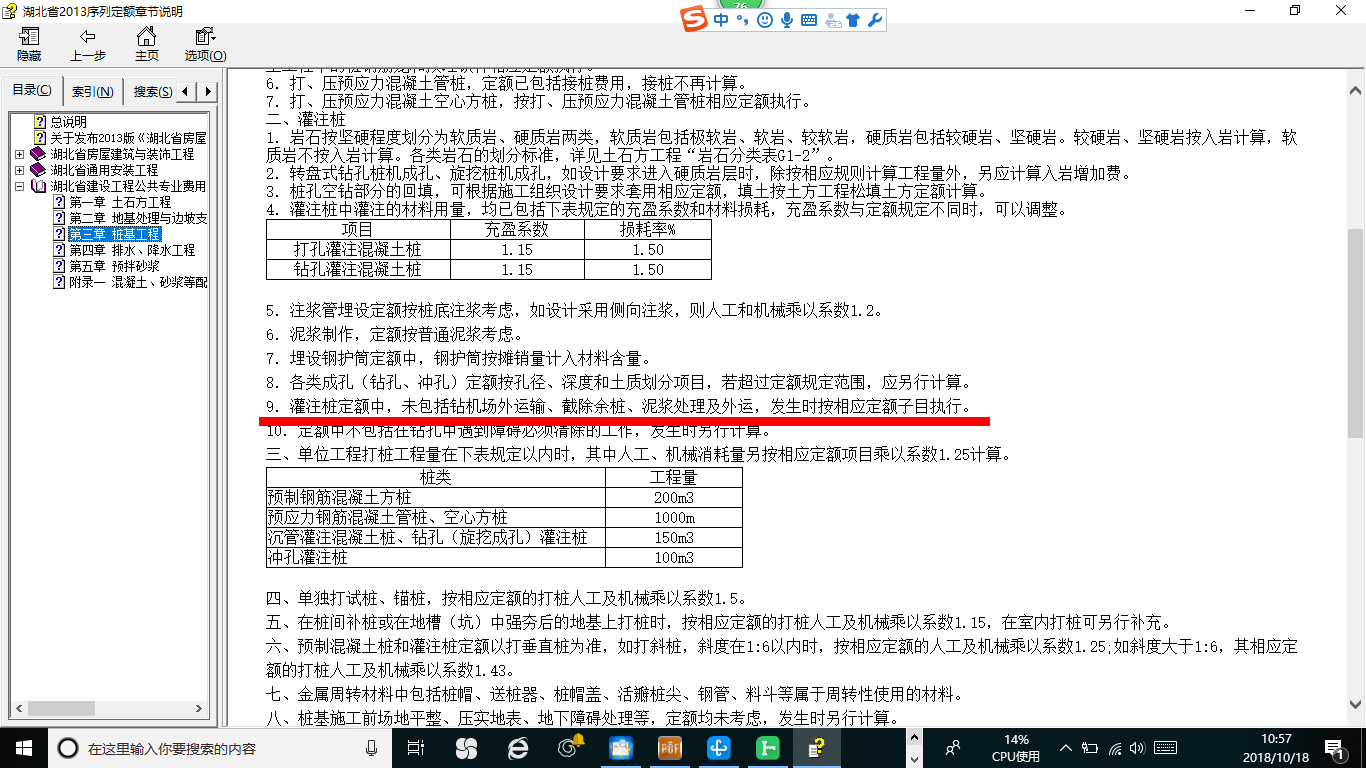Open the IME toolbox wrench icon
Screen dimensions: 1366x768
click(x=875, y=20)
